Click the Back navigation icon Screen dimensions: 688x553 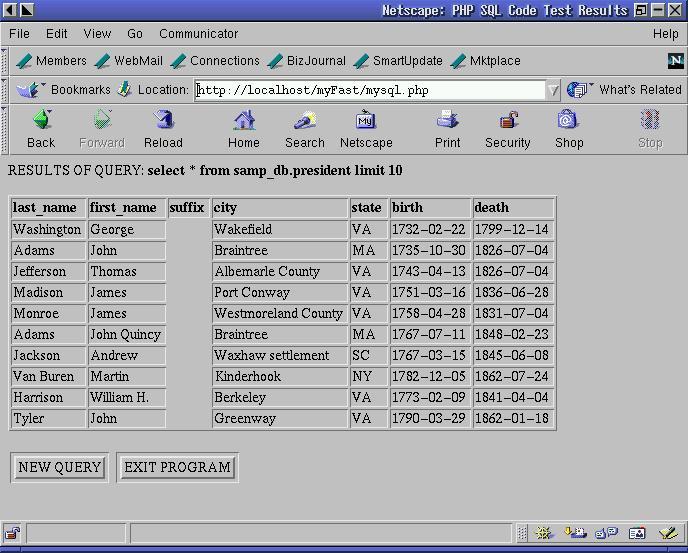[x=41, y=122]
